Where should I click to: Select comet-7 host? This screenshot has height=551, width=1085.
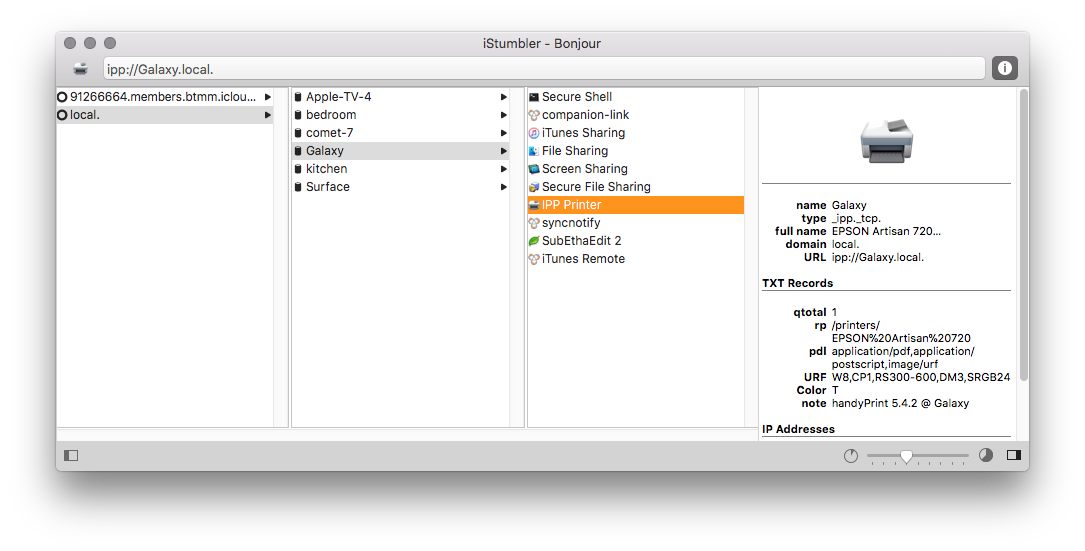click(x=400, y=133)
